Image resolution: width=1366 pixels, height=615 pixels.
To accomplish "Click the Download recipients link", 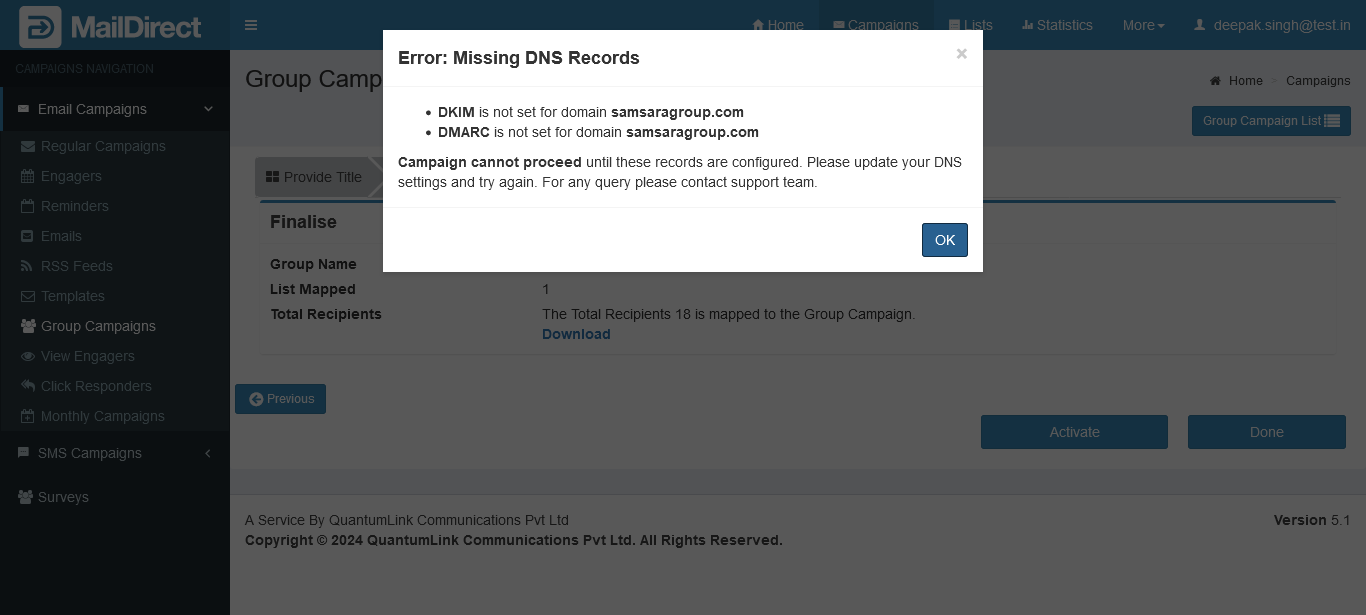I will (x=576, y=334).
